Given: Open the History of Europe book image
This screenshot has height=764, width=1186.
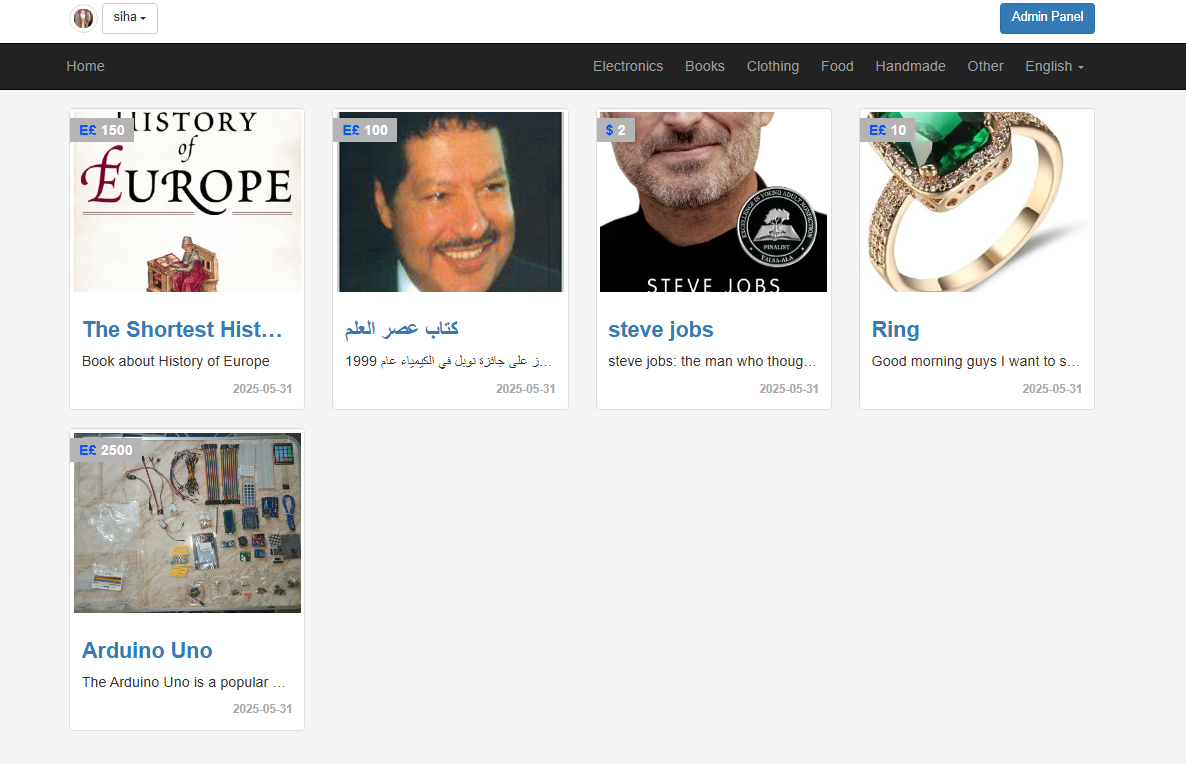Looking at the screenshot, I should [188, 202].
